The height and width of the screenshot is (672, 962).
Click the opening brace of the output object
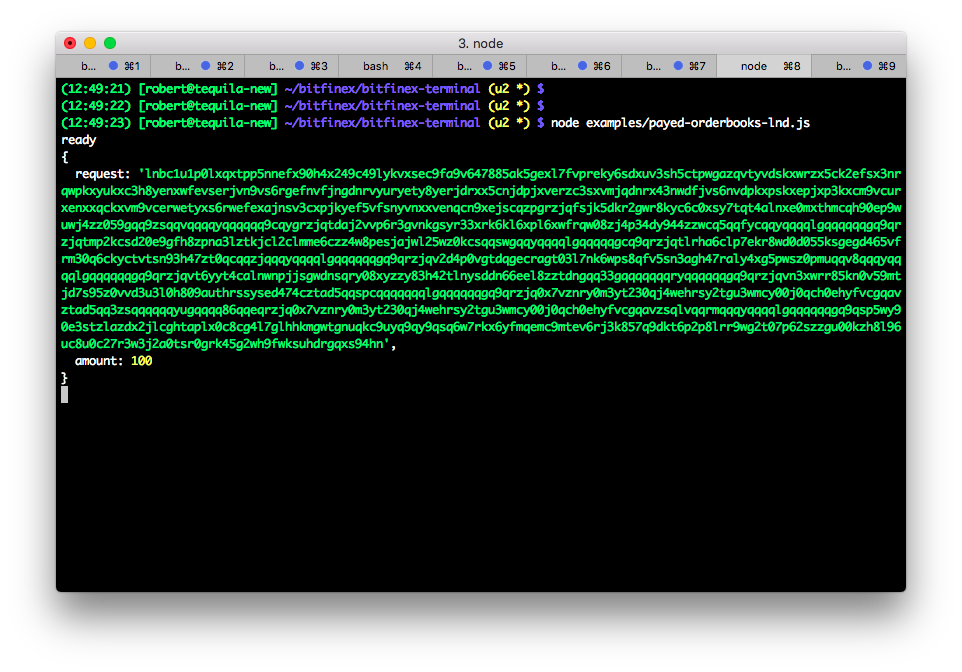click(64, 157)
